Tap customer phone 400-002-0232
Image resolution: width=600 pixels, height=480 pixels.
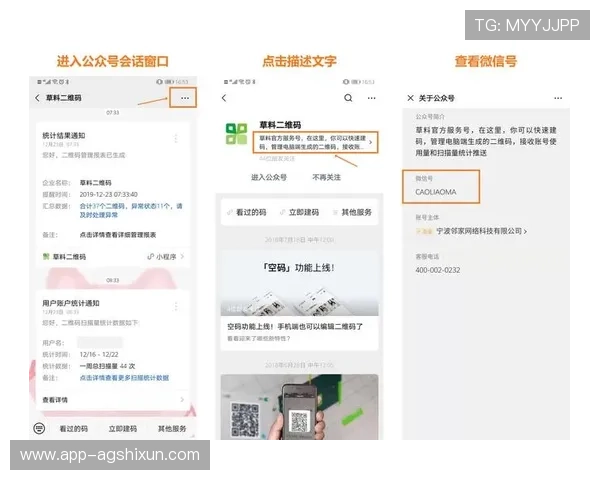438,270
